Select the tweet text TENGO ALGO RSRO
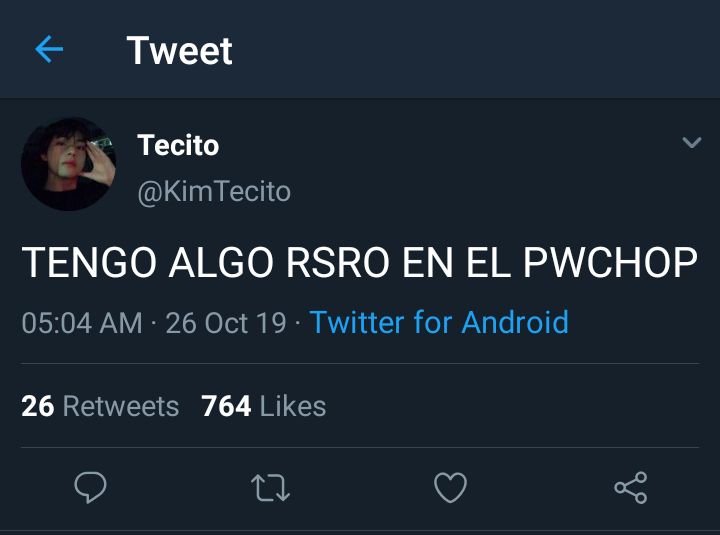 click(205, 263)
